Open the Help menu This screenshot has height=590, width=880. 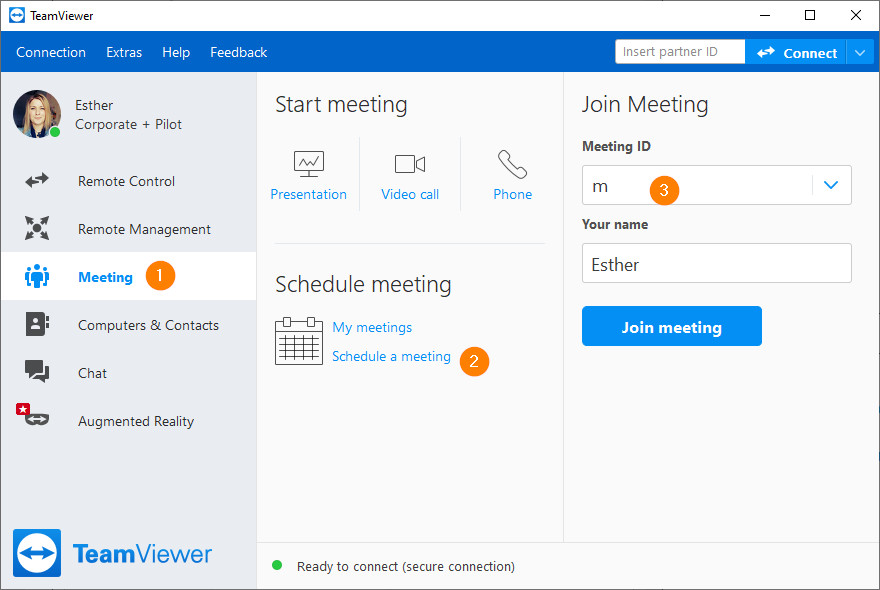tap(176, 52)
